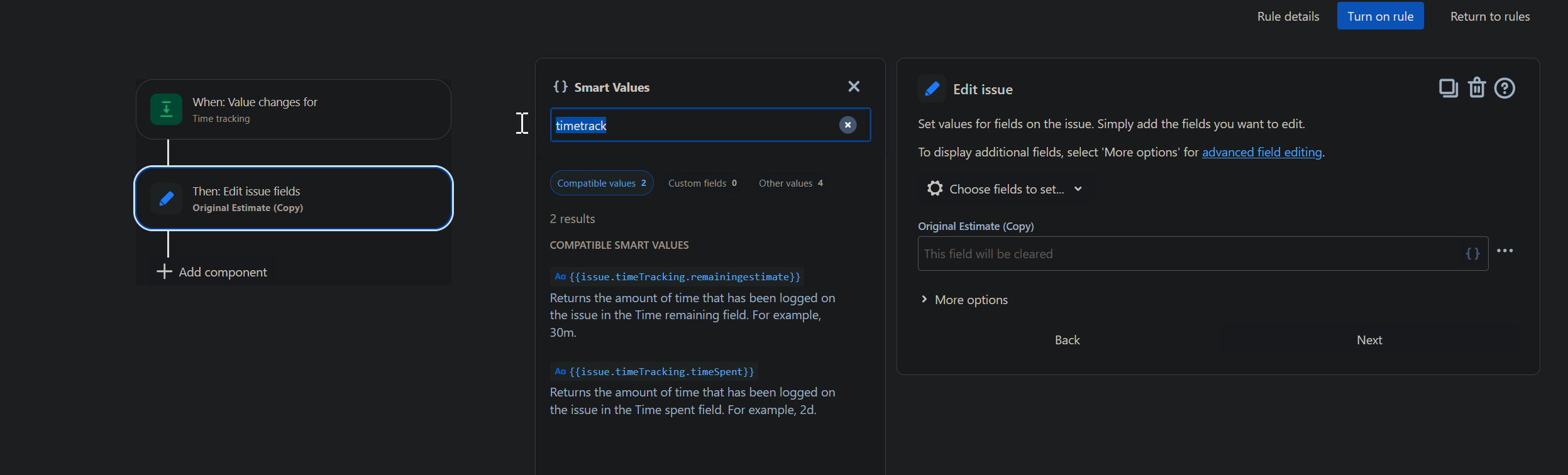Click the Next button
This screenshot has width=1568, height=475.
tap(1369, 340)
